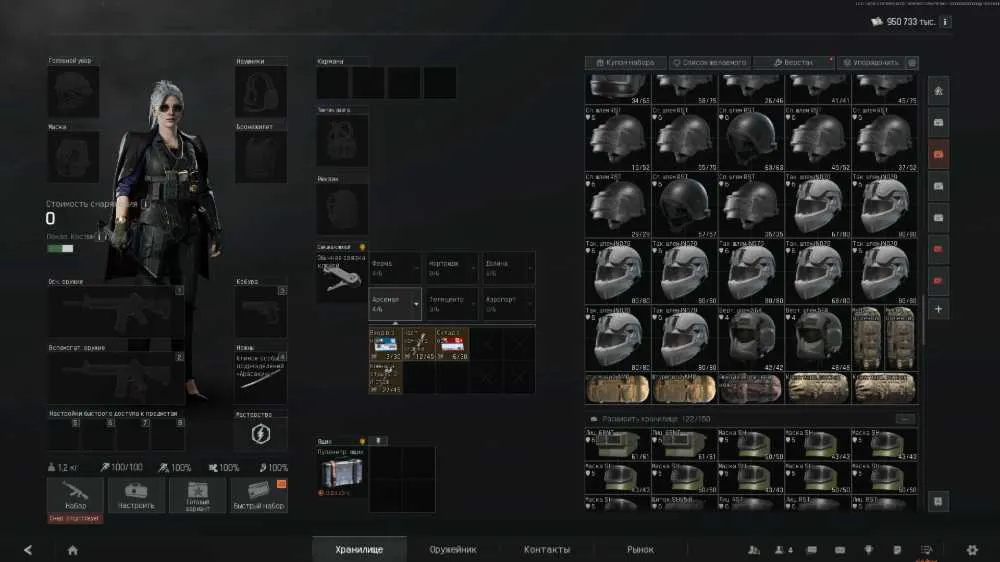Click quick access slot number 8

click(168, 435)
